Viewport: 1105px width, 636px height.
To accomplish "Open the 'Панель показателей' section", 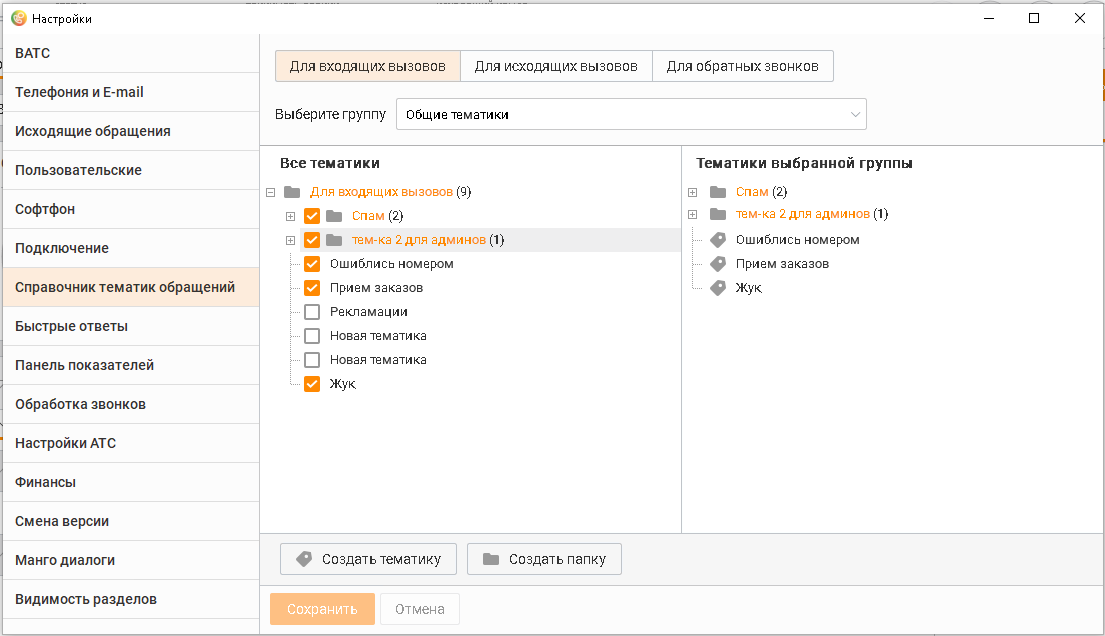I will tap(131, 365).
